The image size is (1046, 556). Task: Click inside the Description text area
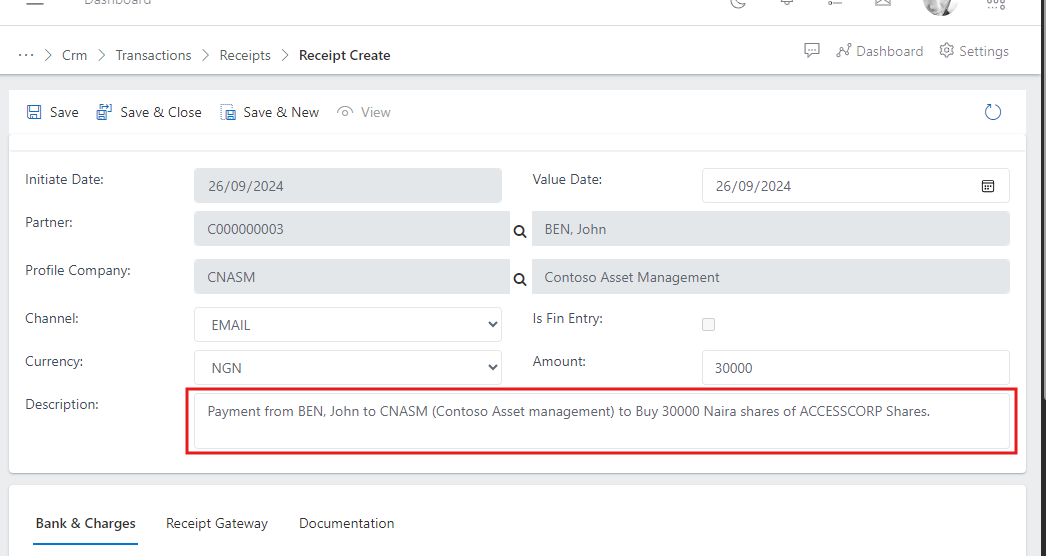click(600, 421)
